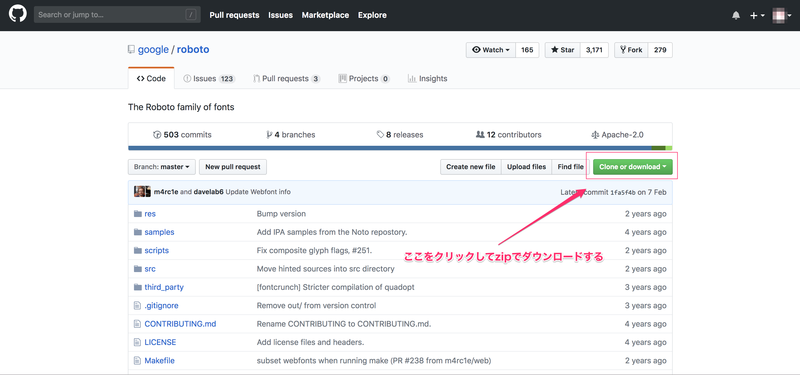Open GitHub home via Octocat logo

pyautogui.click(x=17, y=15)
